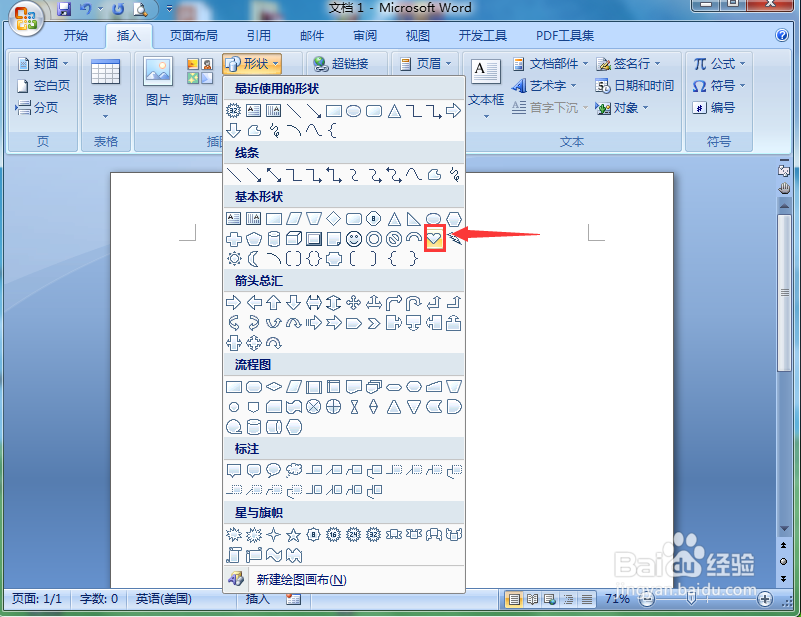Select the four-way arrow shape
The width and height of the screenshot is (801, 617).
[354, 302]
